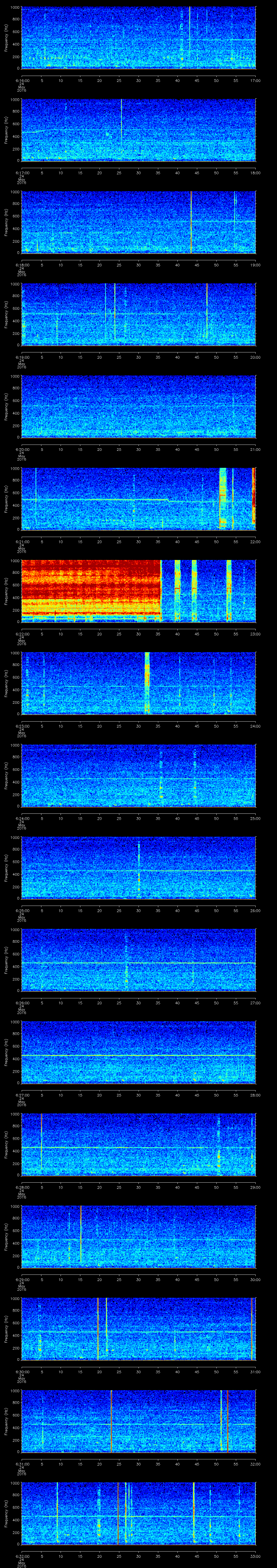Click the '6:21:00' start time label

[x=22, y=542]
